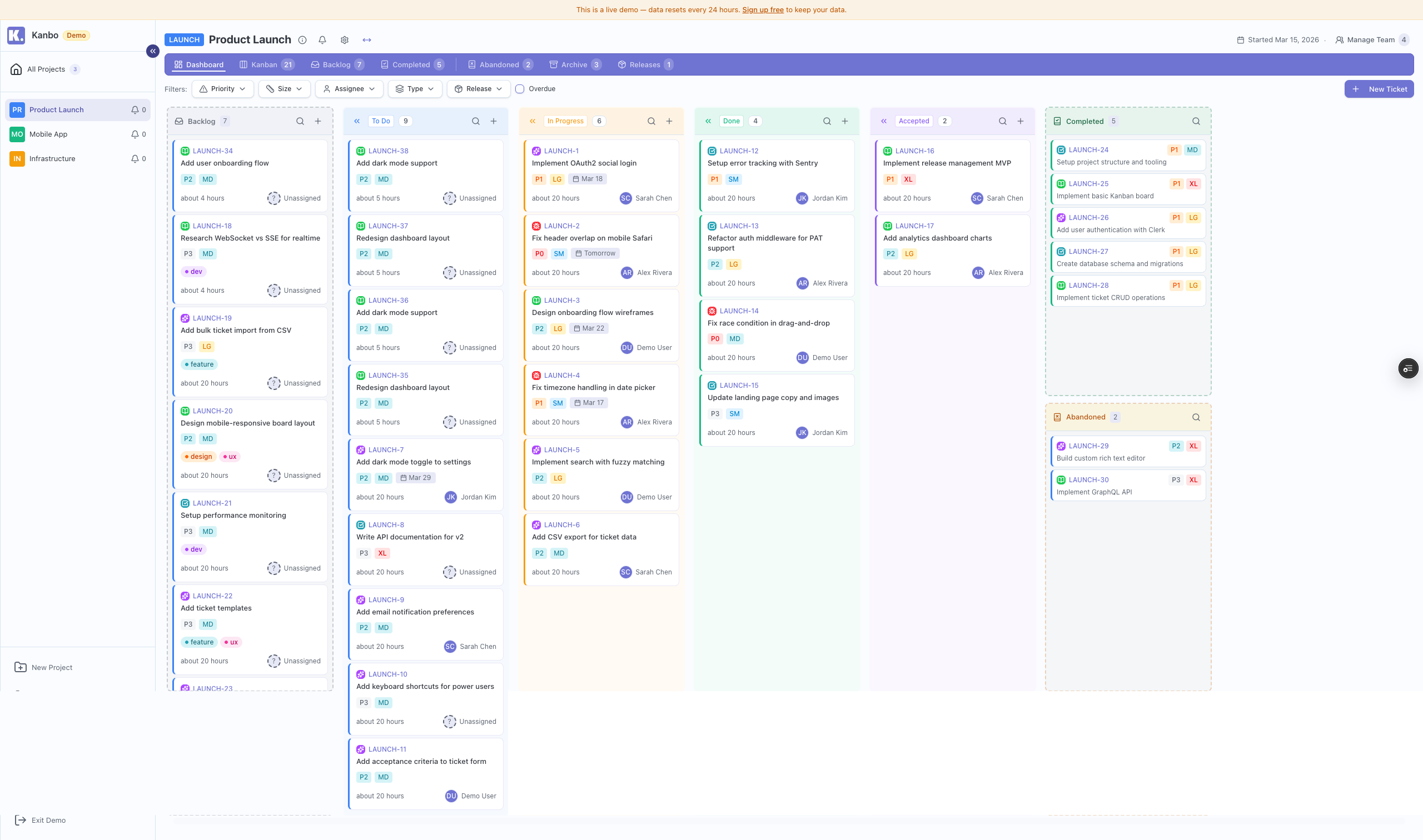Click the expand arrows icon next to the bell
1423x840 pixels.
coord(367,39)
